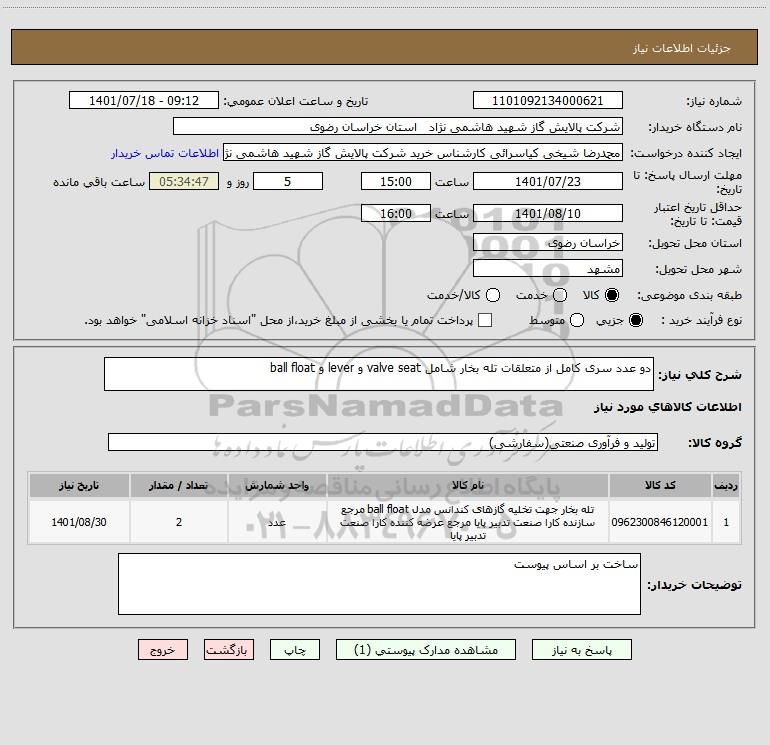Click the buyer organization name field
The width and height of the screenshot is (770, 745).
[398, 127]
